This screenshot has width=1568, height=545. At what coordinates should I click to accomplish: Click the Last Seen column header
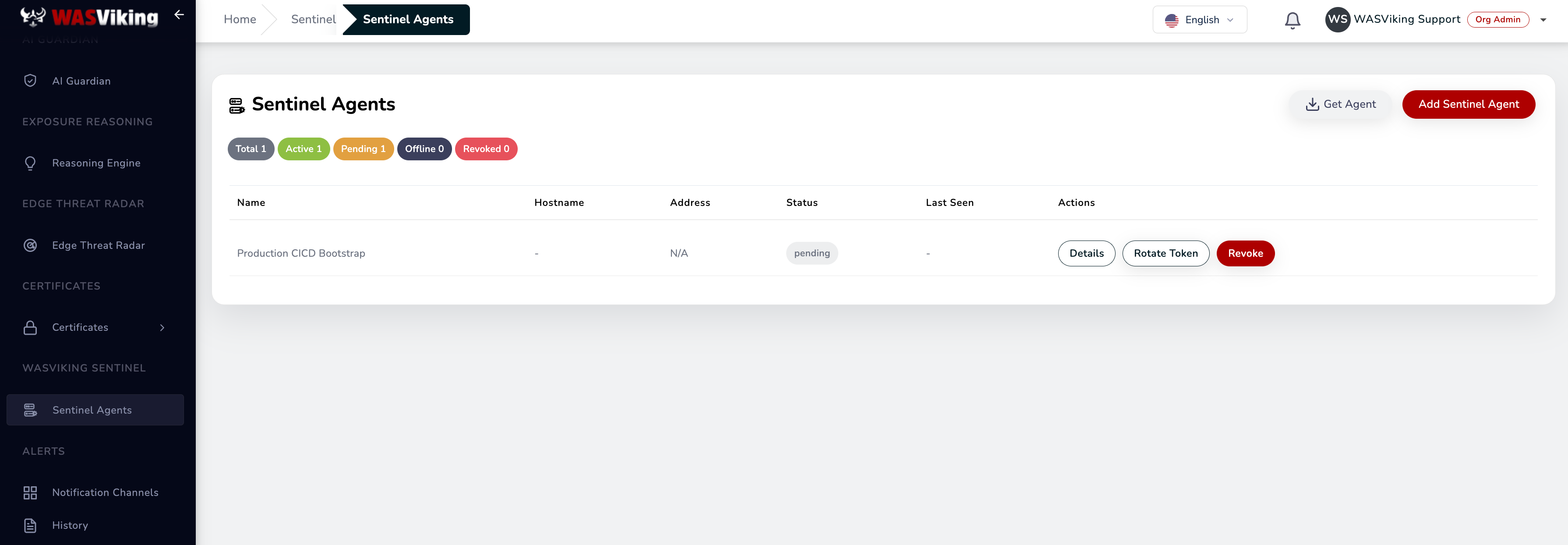click(x=950, y=203)
